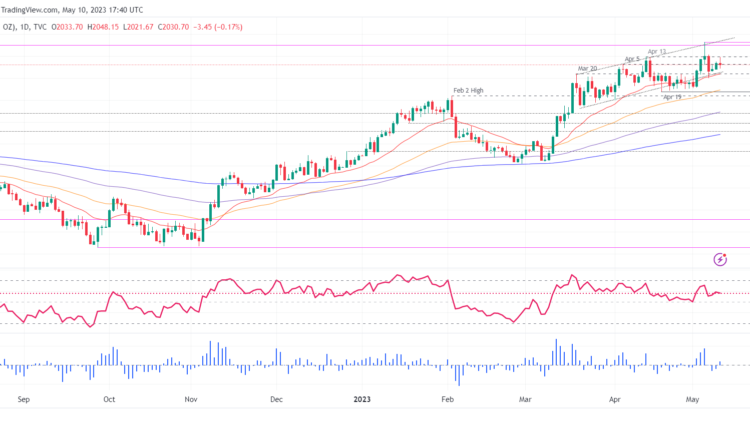The height and width of the screenshot is (430, 750).
Task: Click the Dec label on time axis
Action: click(276, 397)
